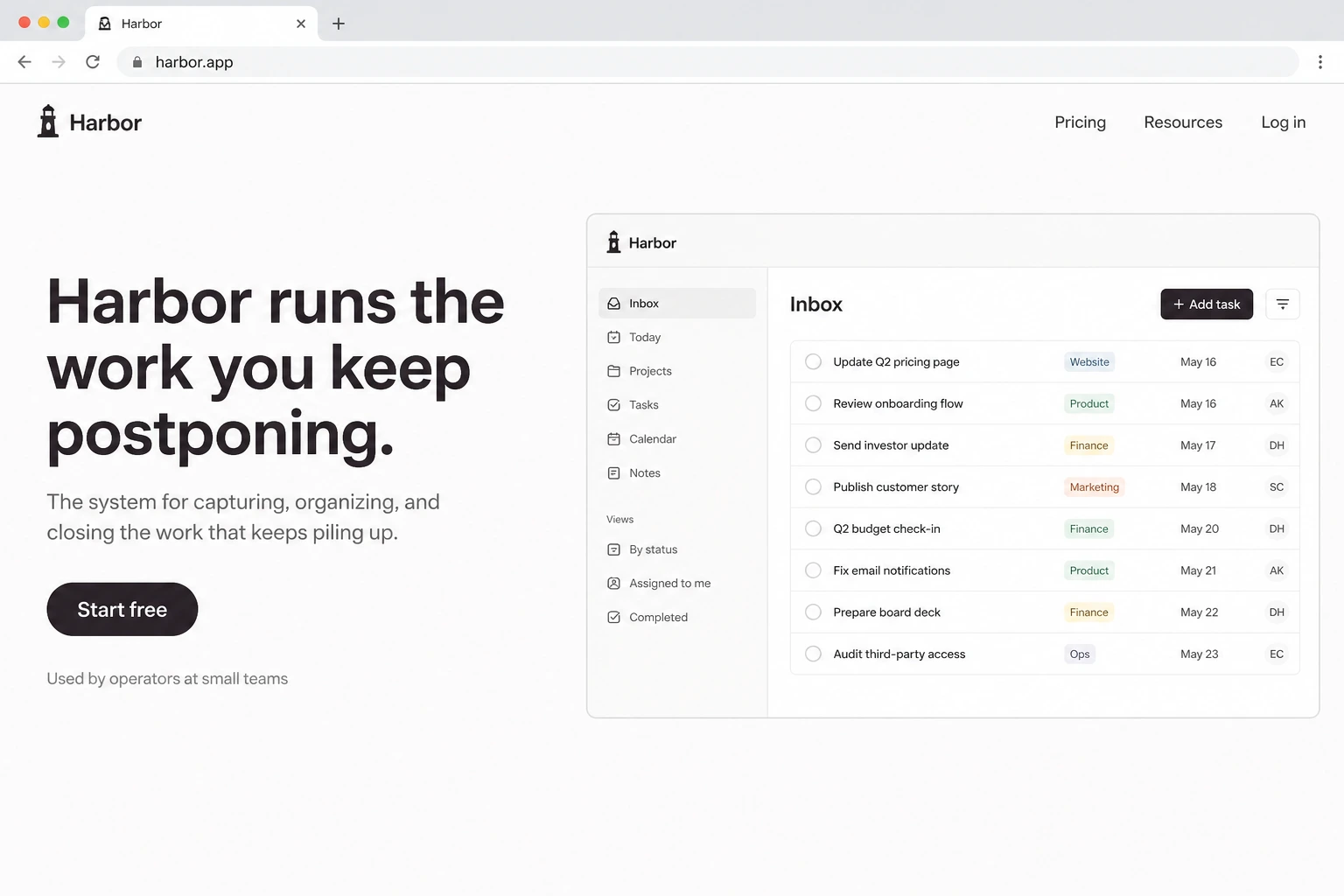Open the filter icon button in Inbox

click(x=1283, y=304)
